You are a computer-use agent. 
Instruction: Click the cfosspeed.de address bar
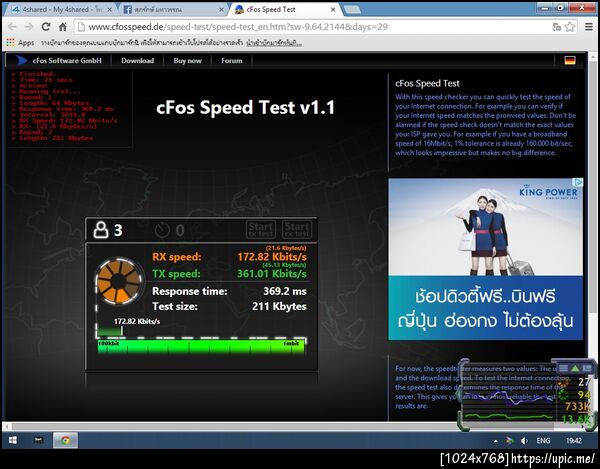tap(314, 27)
